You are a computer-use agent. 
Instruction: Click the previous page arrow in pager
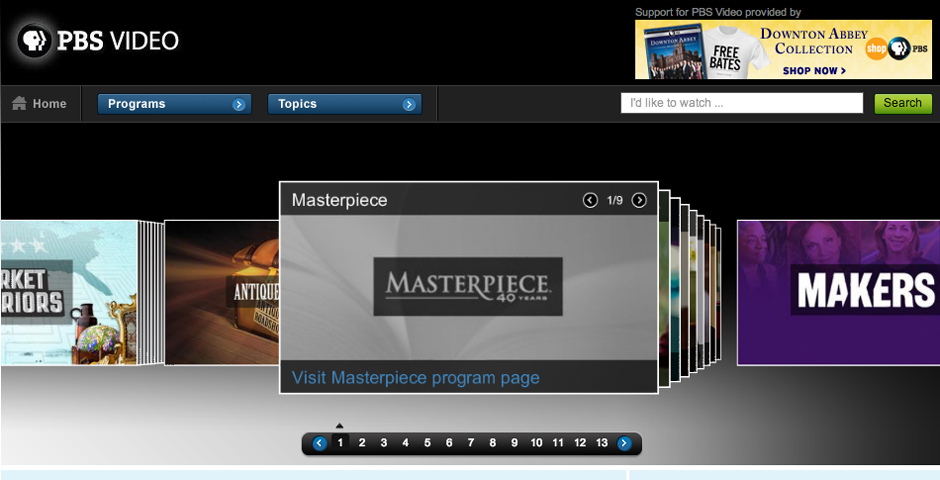pos(320,443)
